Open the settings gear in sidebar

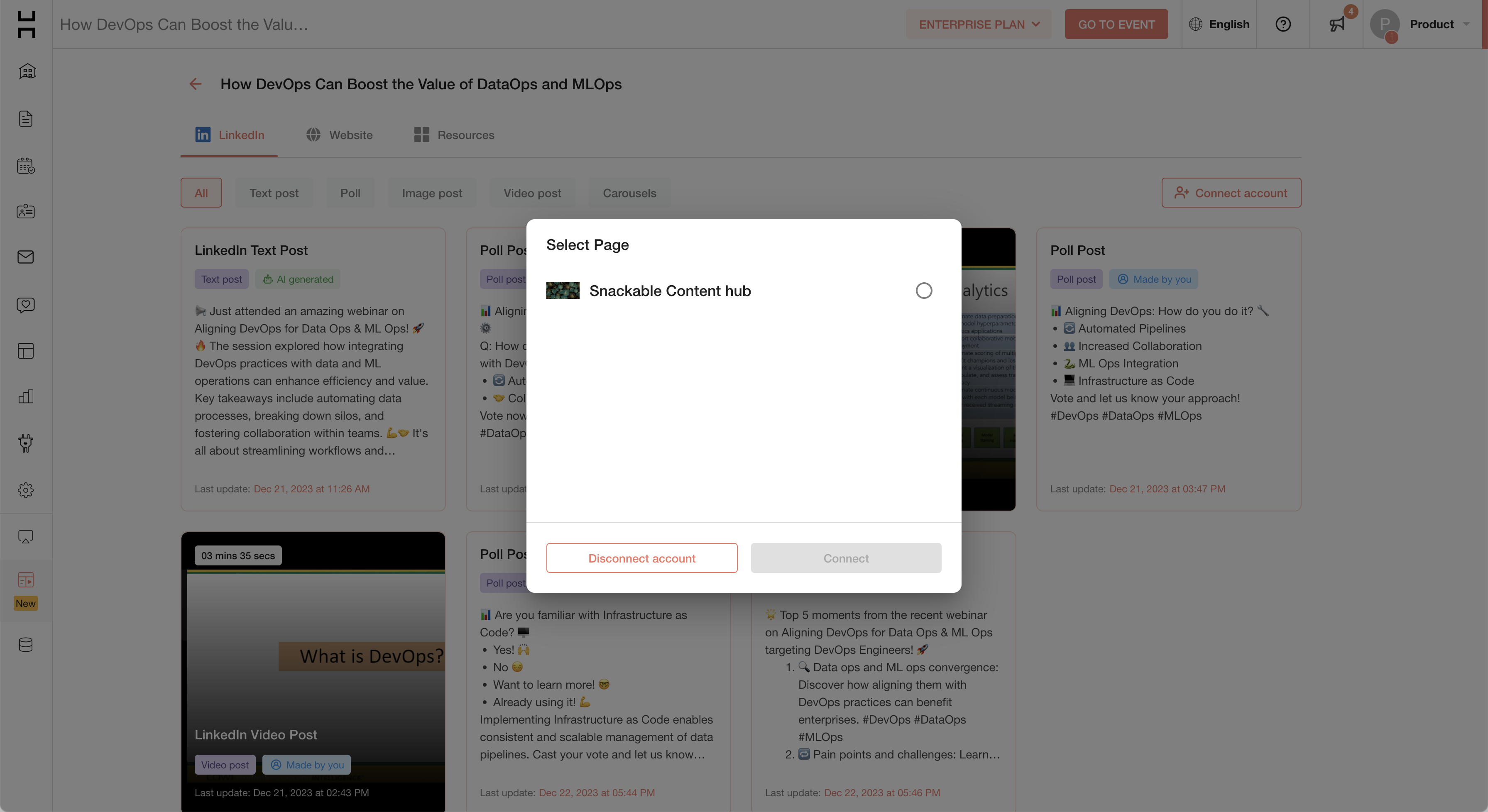pos(26,490)
